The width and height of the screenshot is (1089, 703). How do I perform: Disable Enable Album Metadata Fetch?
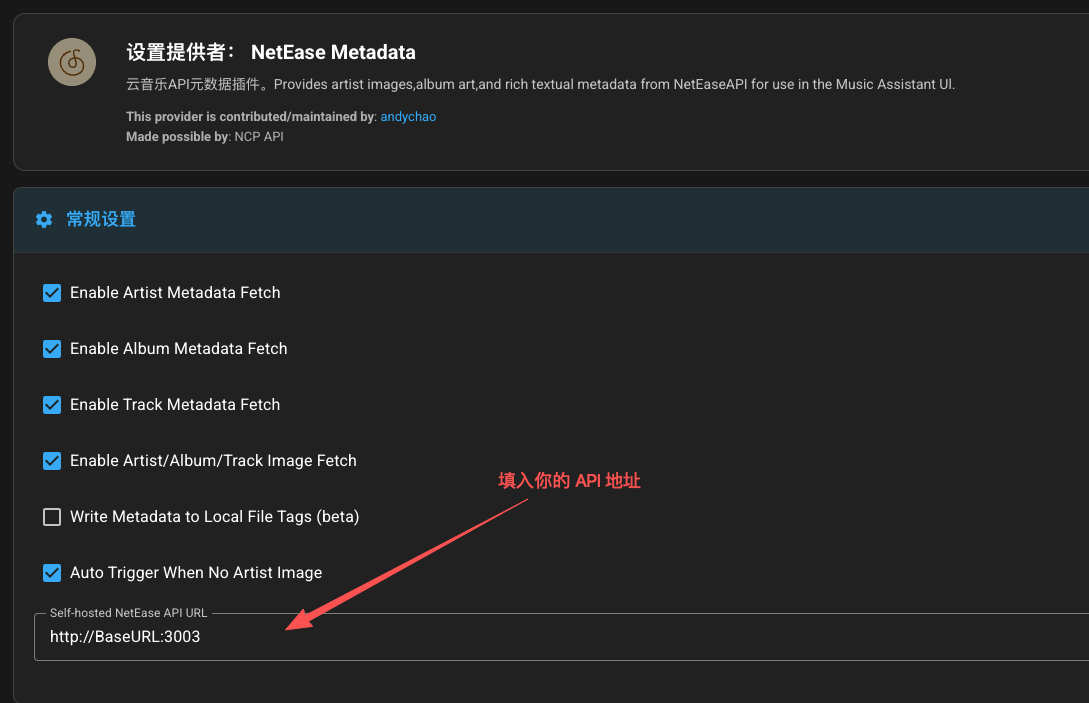[52, 349]
